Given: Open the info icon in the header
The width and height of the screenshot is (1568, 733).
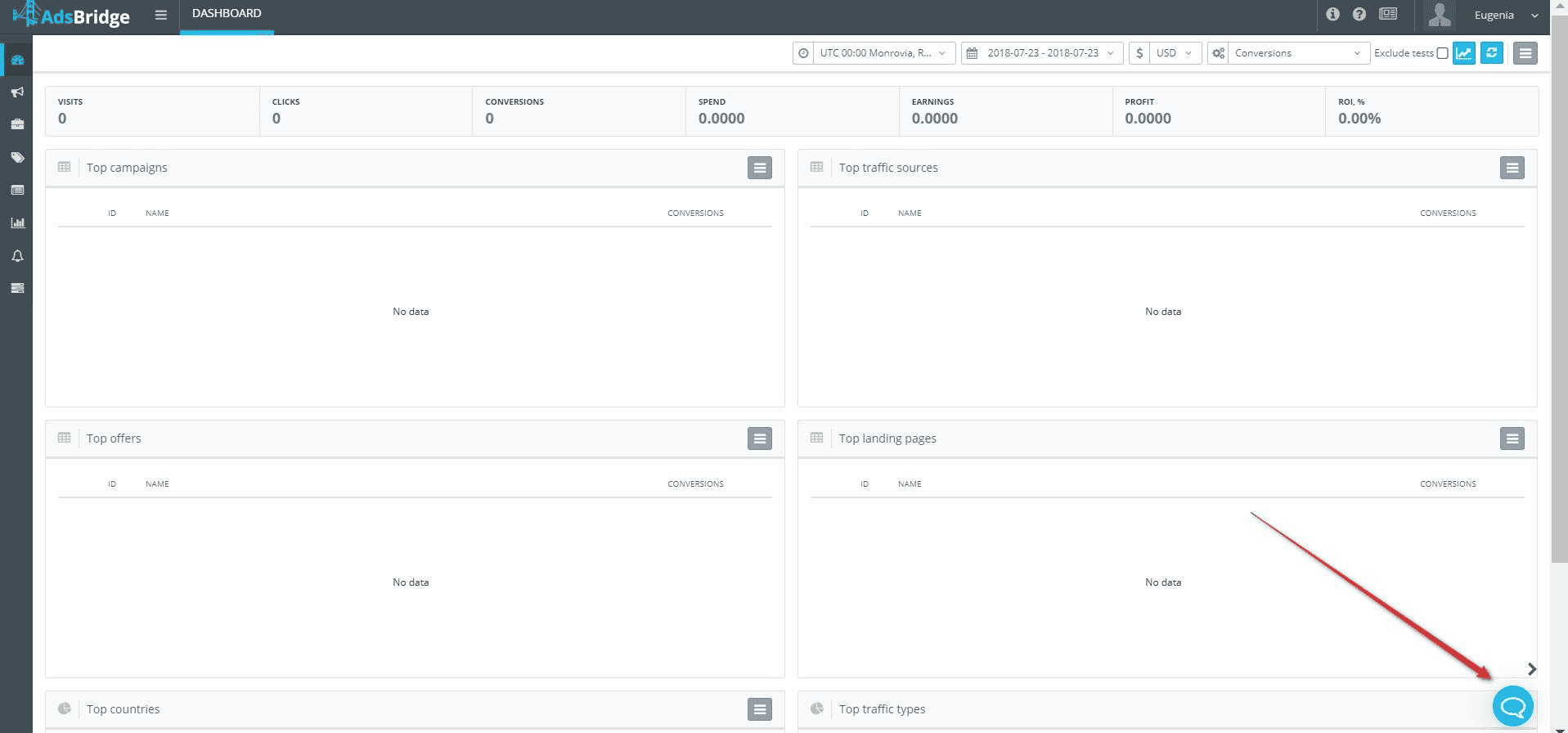Looking at the screenshot, I should tap(1332, 15).
